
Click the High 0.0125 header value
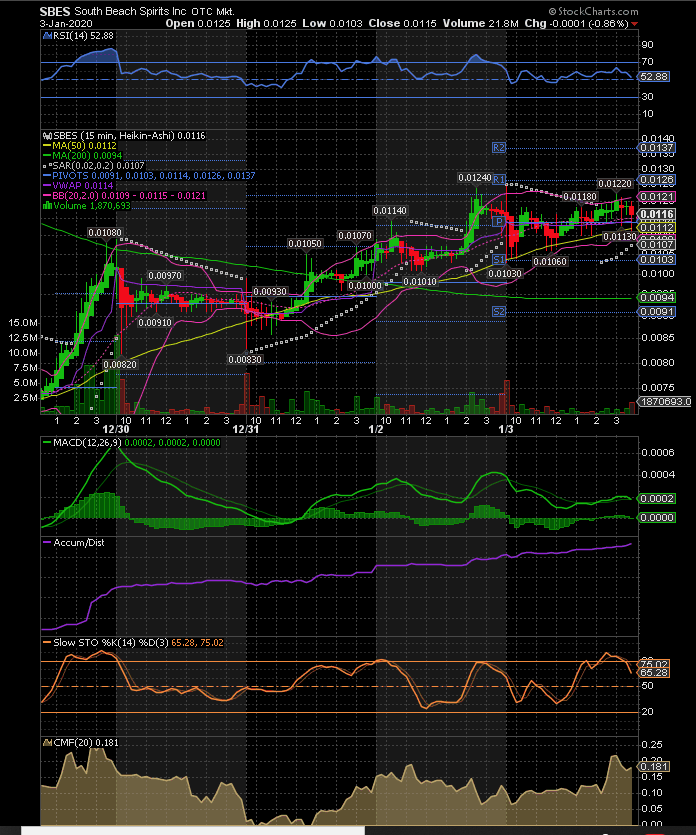[x=267, y=23]
